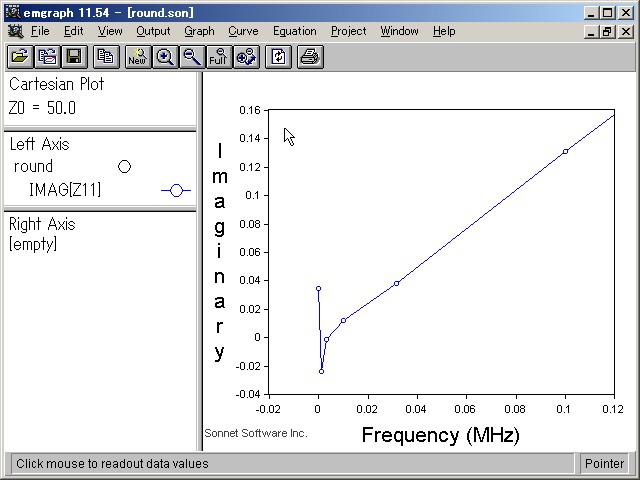Minimize the inner document window

(591, 31)
